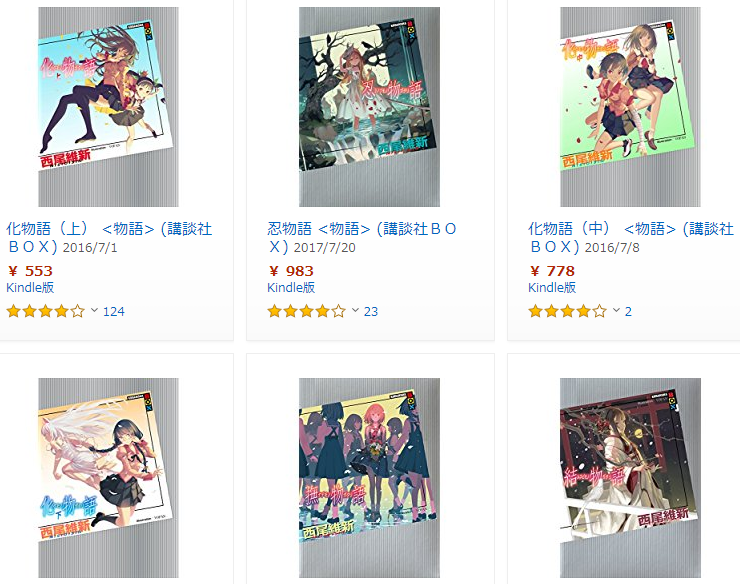Image resolution: width=740 pixels, height=584 pixels.
Task: Click star rating of 化物語（中）
Action: pos(568,311)
